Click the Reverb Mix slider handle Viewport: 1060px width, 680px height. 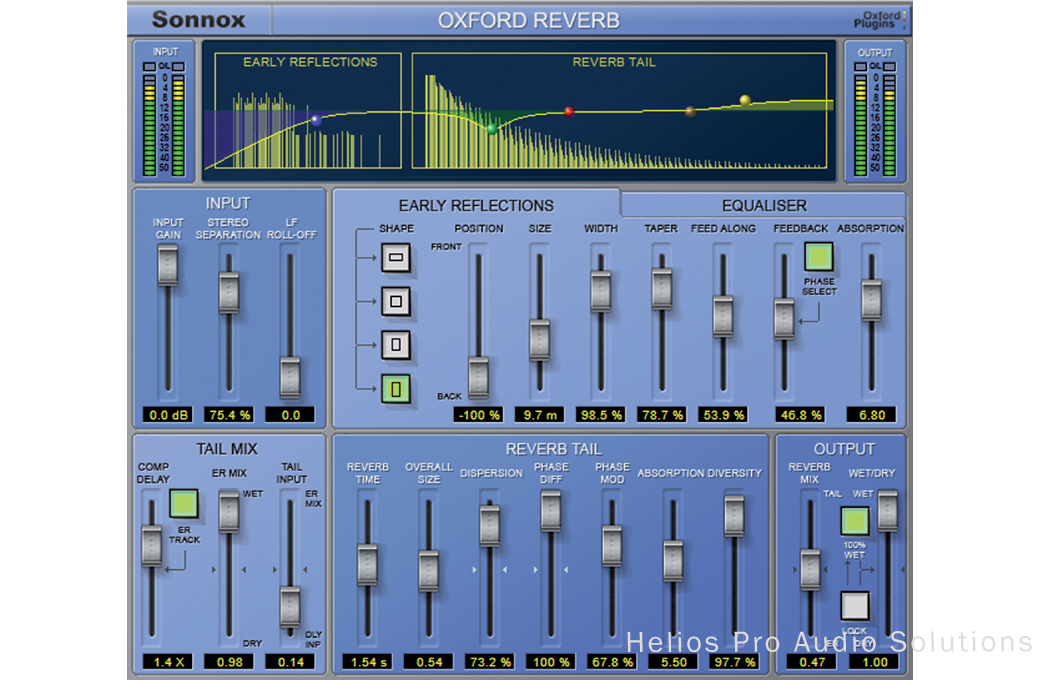tap(810, 569)
